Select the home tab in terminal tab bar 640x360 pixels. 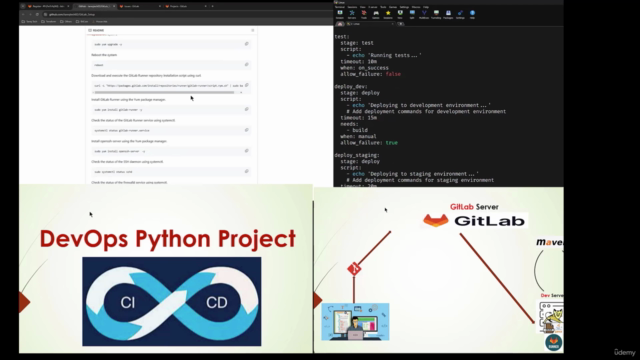pos(340,24)
